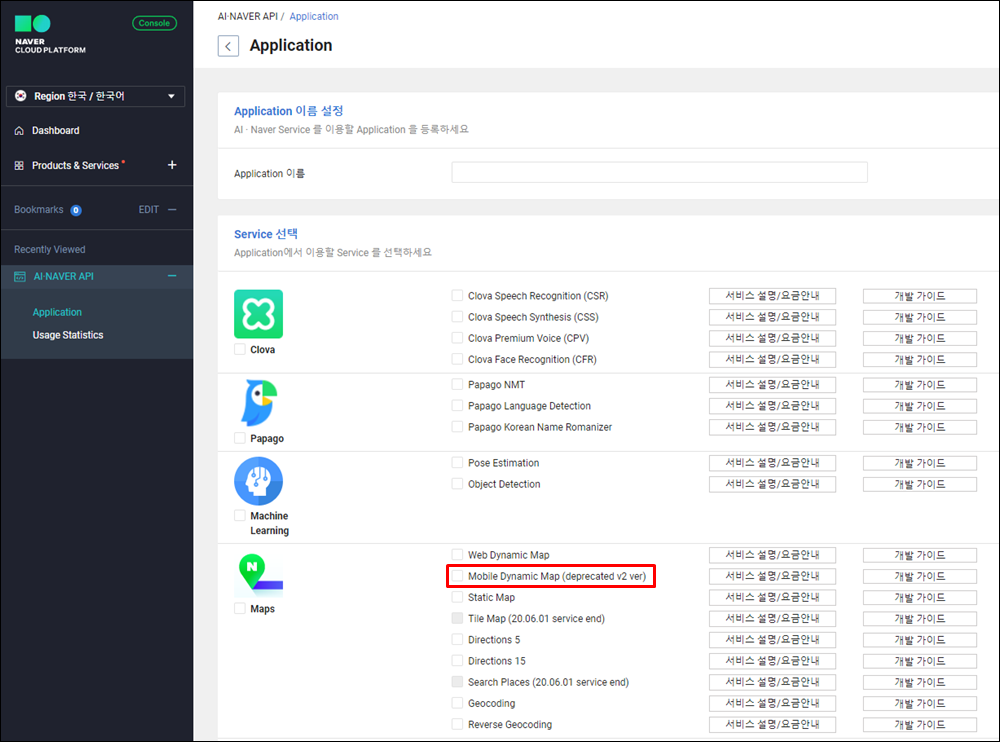
Task: Enable Clova Face Recognition (CFR)
Action: click(x=457, y=359)
